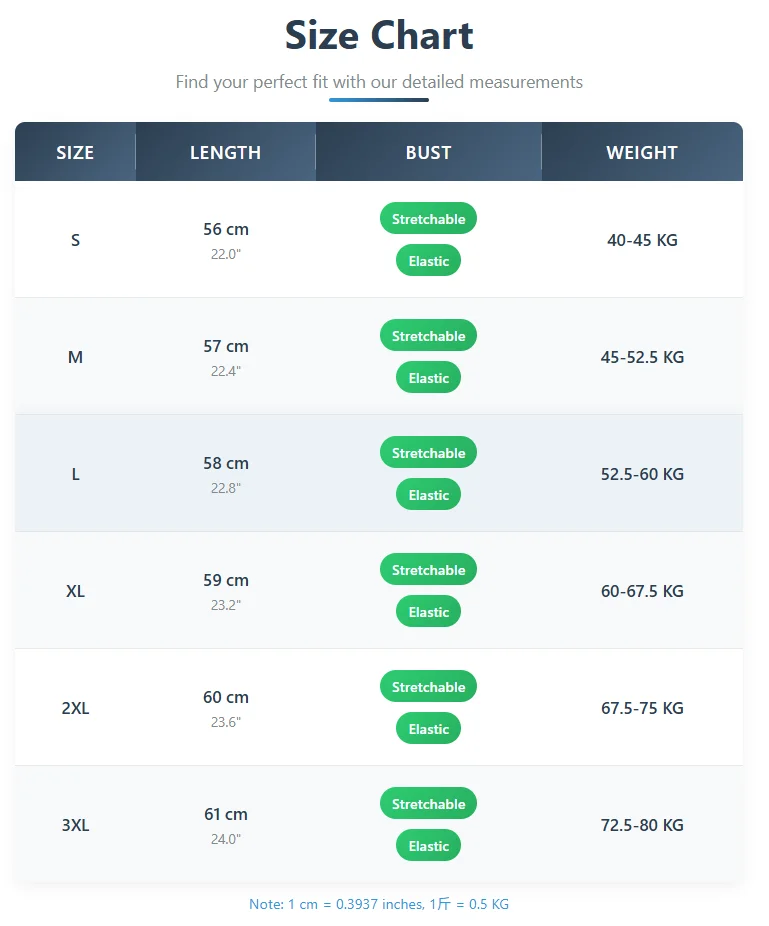Click the Elastic badge in the M row
769x926 pixels.
pos(428,378)
